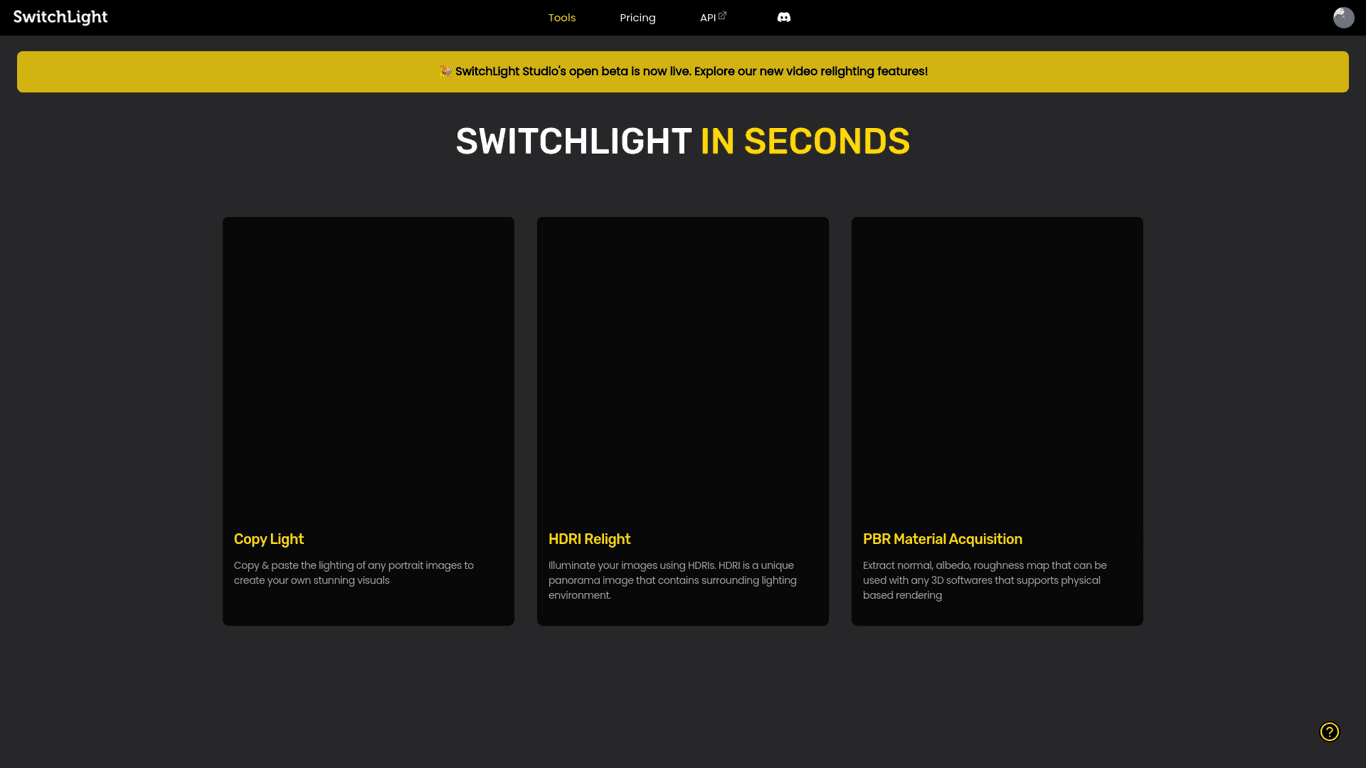
Task: Click the user avatar icon
Action: [1343, 17]
